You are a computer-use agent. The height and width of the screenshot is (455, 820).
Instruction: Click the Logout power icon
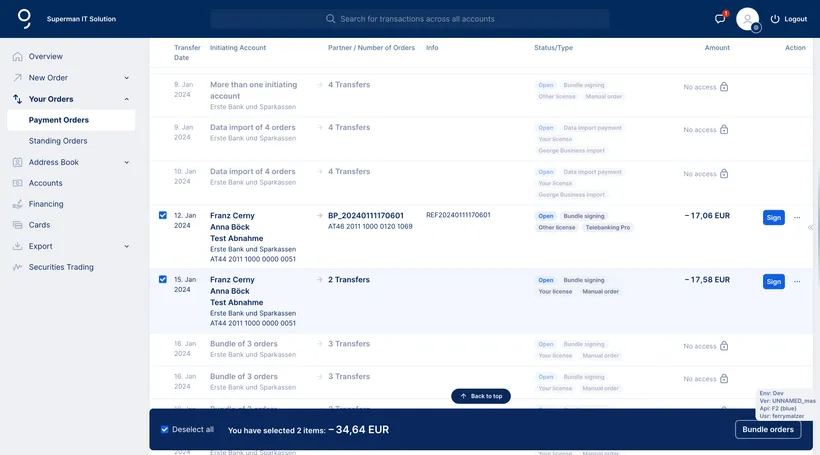pos(775,19)
